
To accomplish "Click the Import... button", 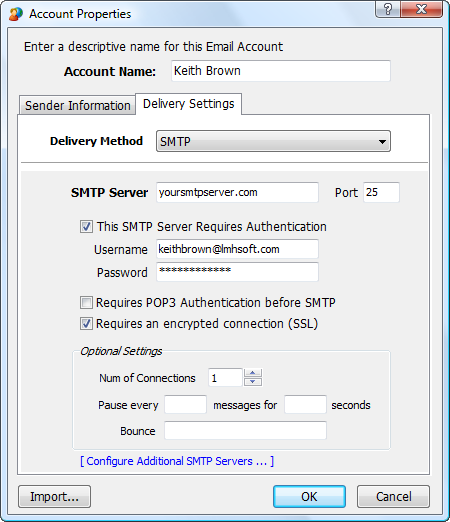I will (54, 497).
